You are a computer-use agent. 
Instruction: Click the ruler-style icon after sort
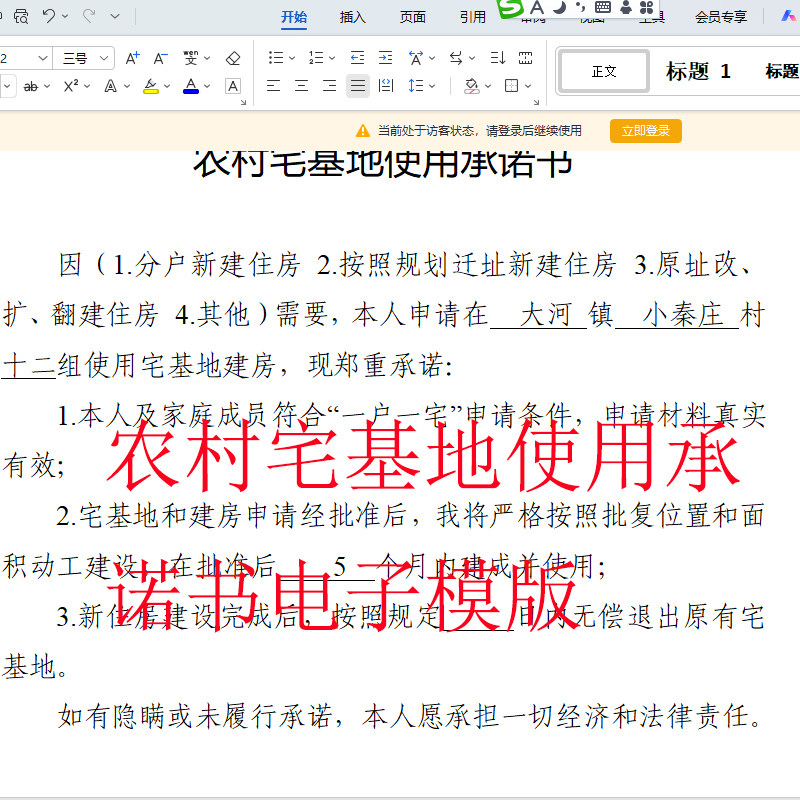pyautogui.click(x=526, y=58)
